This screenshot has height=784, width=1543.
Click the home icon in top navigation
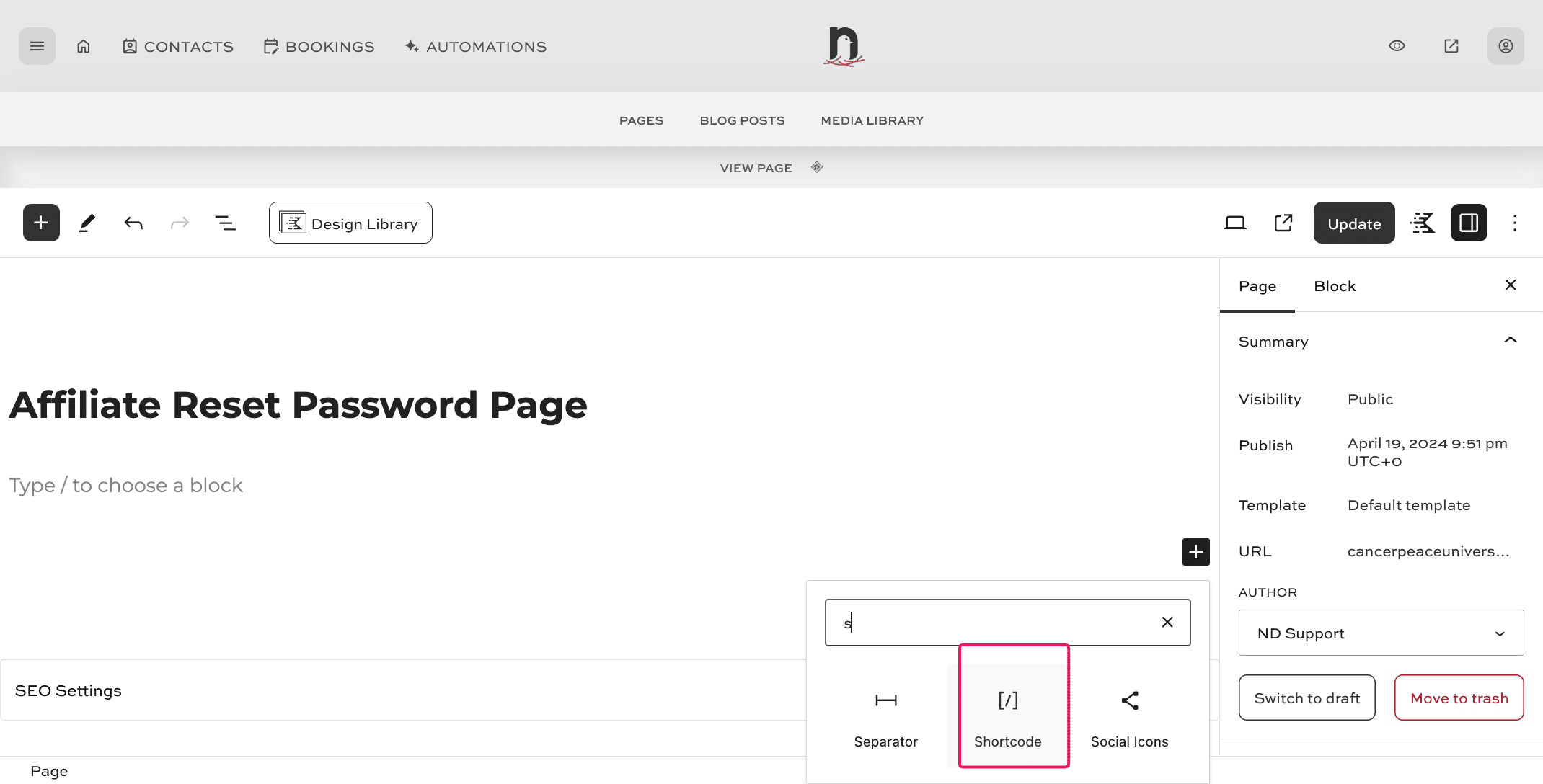click(83, 45)
